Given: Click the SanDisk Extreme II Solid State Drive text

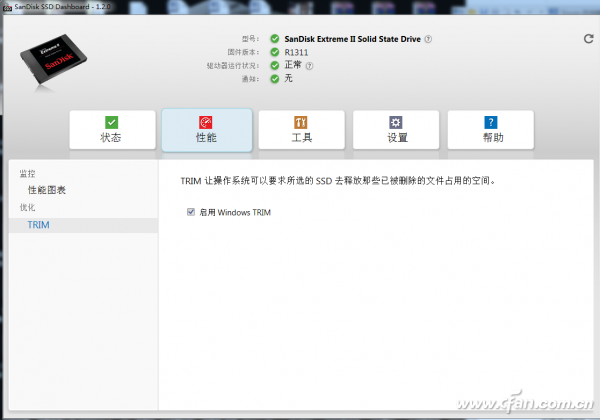Looking at the screenshot, I should (352, 39).
